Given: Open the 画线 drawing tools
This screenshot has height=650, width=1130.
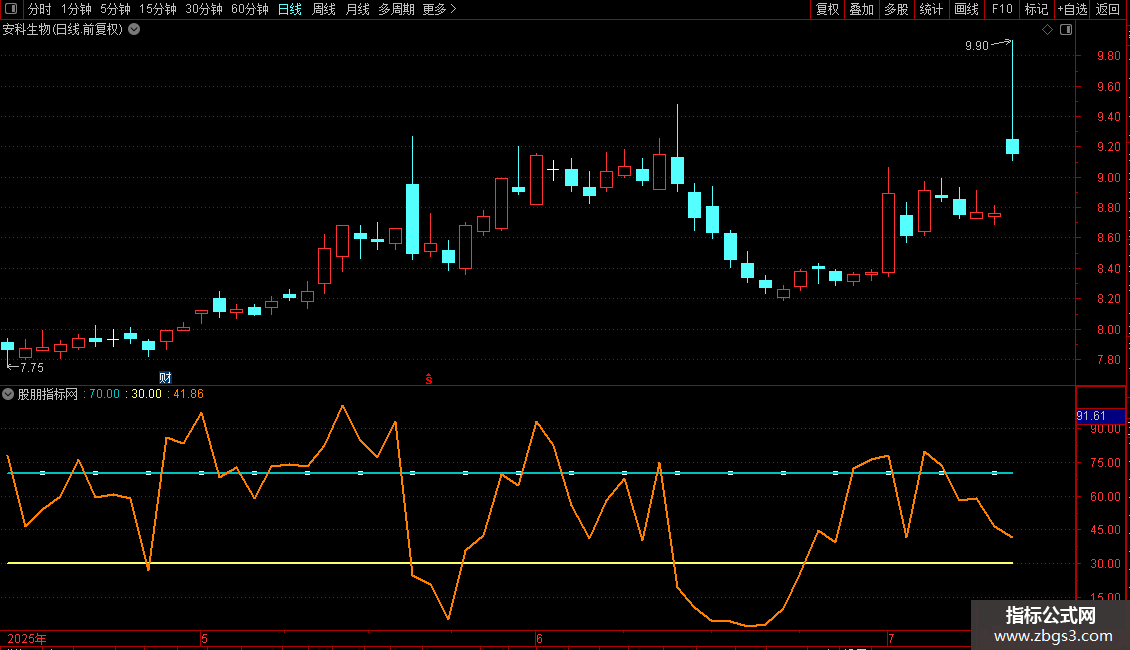Looking at the screenshot, I should click(x=966, y=9).
